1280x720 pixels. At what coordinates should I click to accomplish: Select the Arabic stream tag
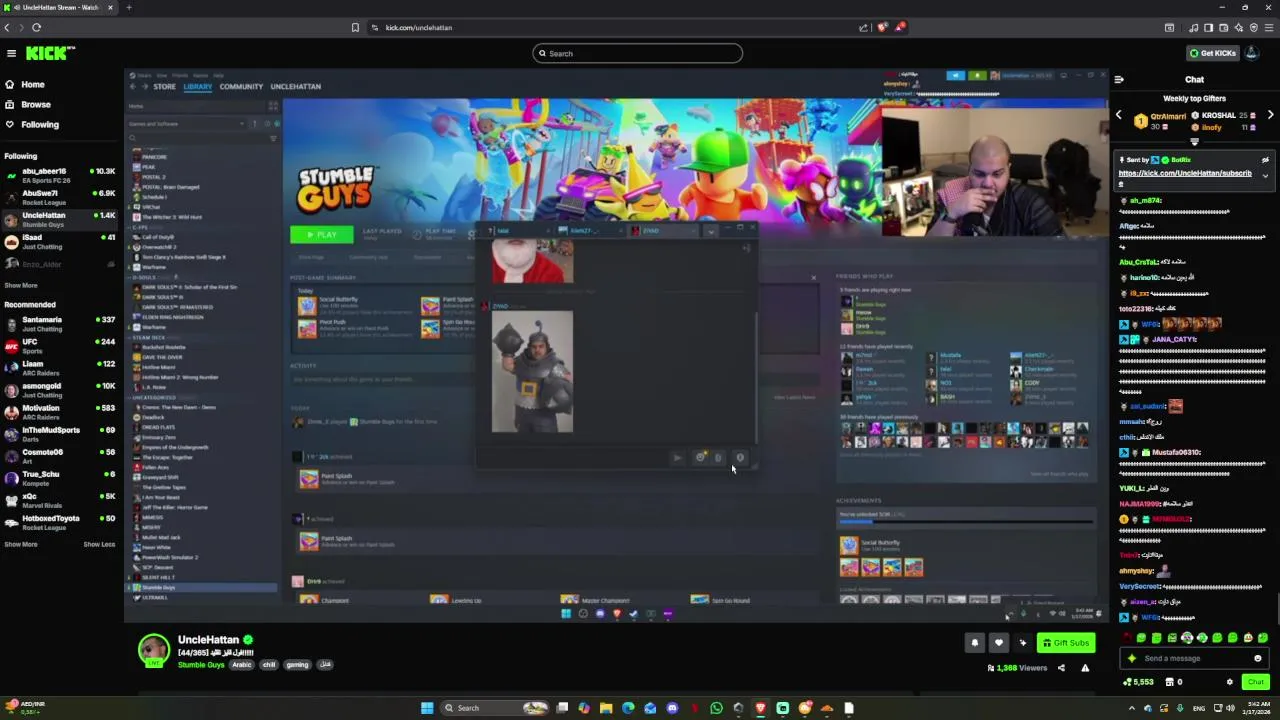(242, 665)
